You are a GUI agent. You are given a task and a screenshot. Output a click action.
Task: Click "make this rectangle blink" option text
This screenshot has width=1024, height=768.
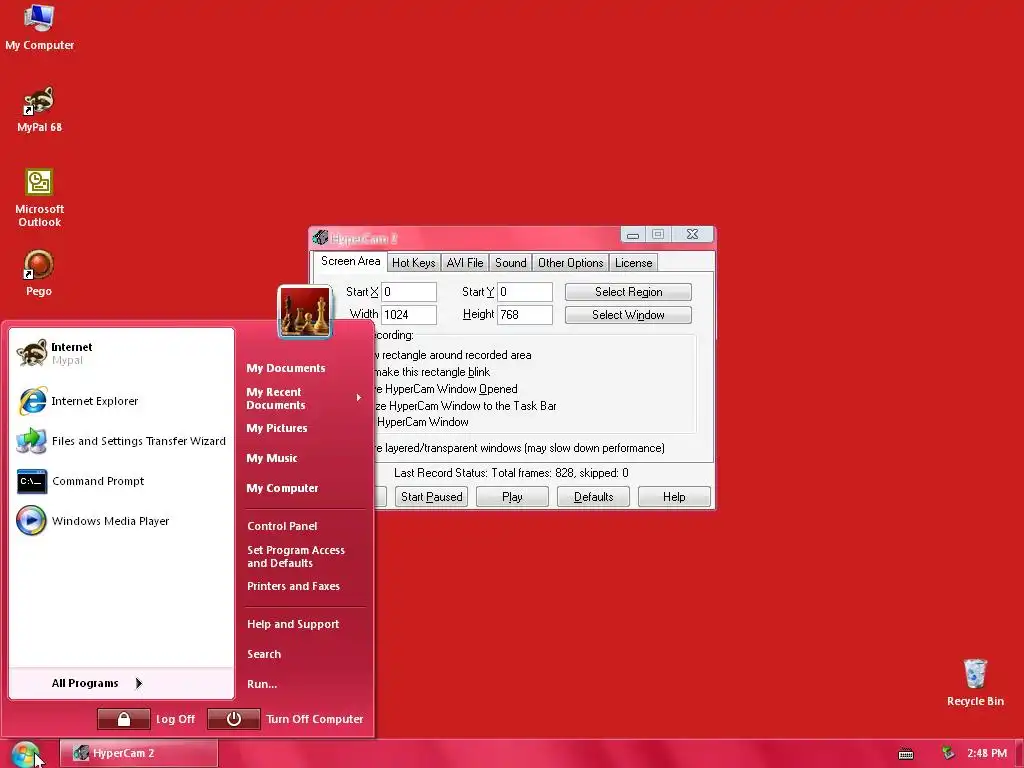tap(432, 372)
